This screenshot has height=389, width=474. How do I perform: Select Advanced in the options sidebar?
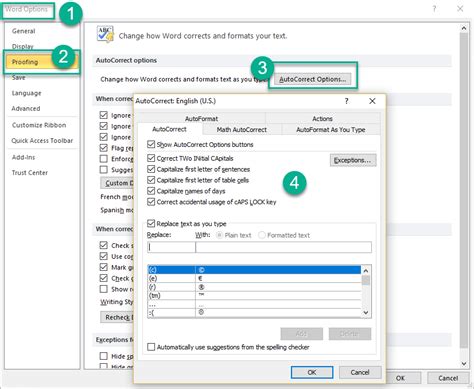(26, 109)
